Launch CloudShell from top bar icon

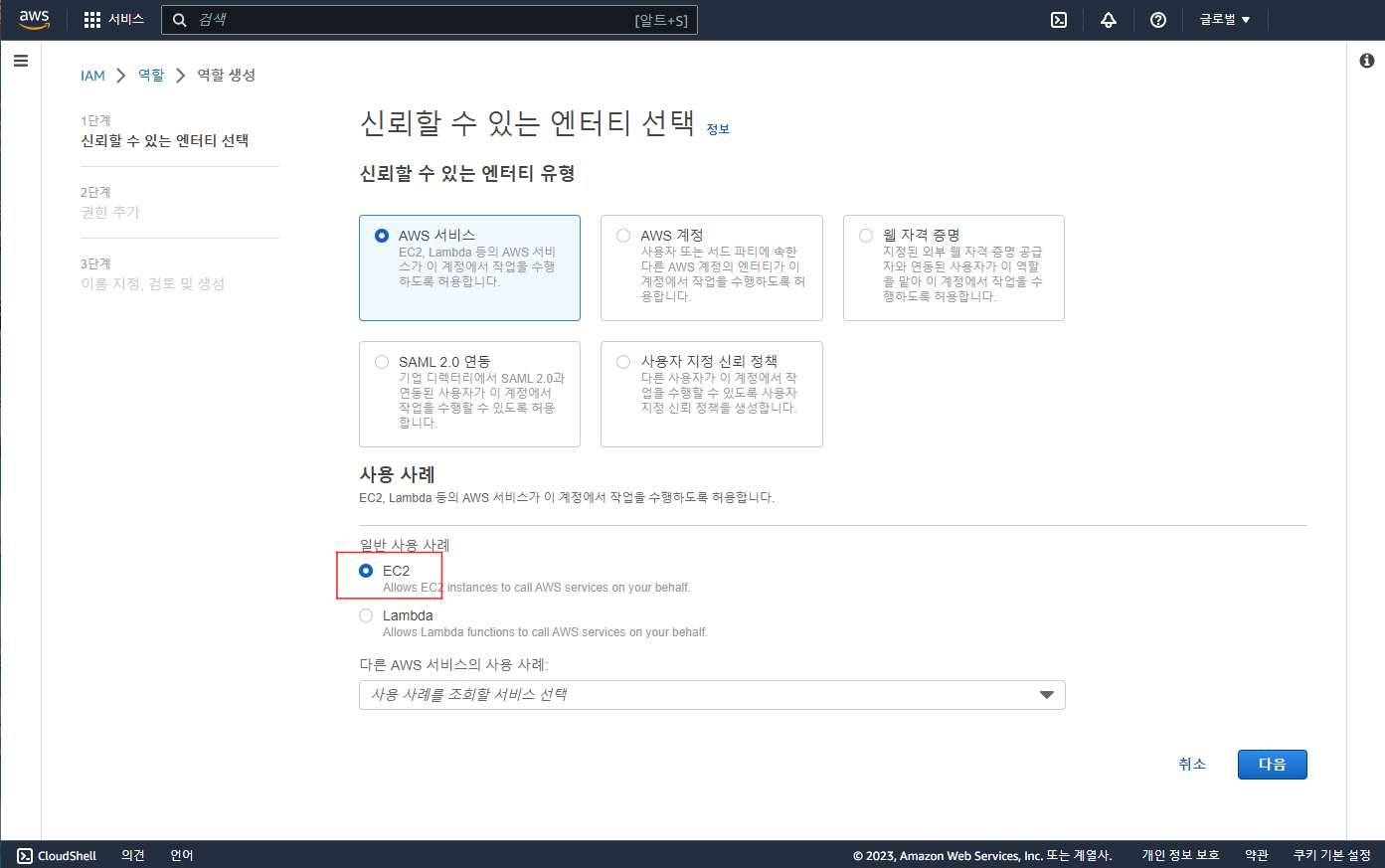pos(1059,20)
